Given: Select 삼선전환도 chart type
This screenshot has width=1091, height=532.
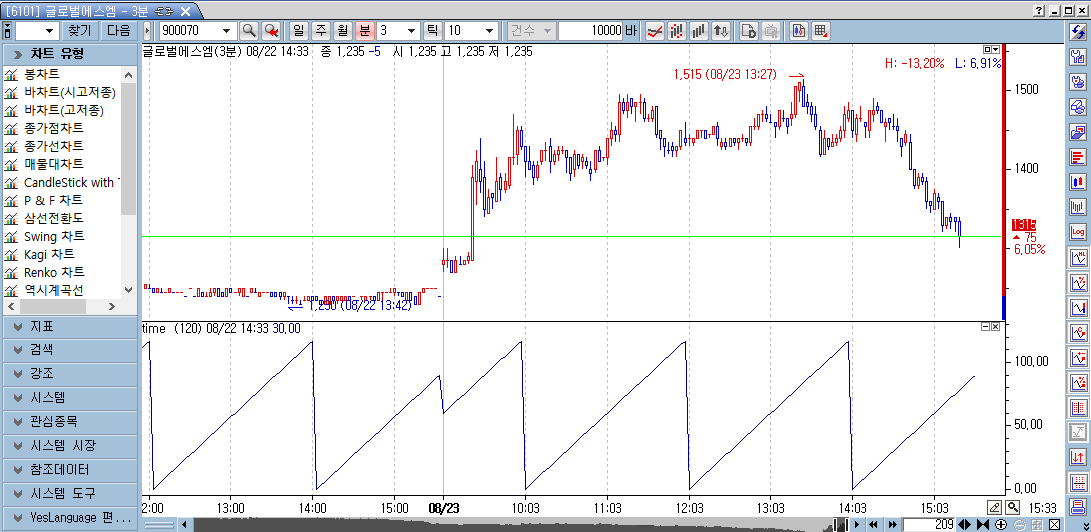Looking at the screenshot, I should (54, 218).
